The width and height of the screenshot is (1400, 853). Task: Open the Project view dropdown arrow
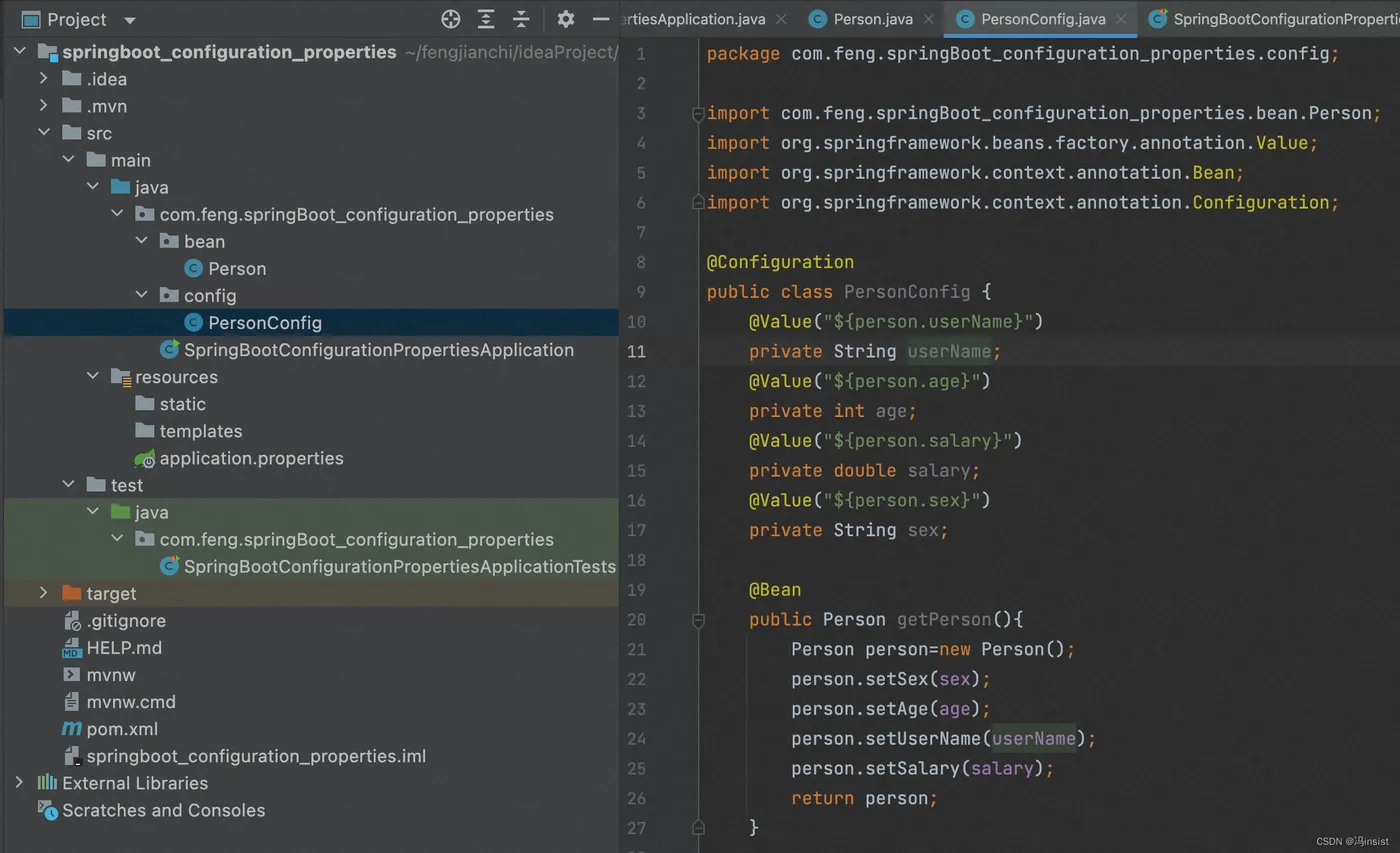tap(130, 20)
